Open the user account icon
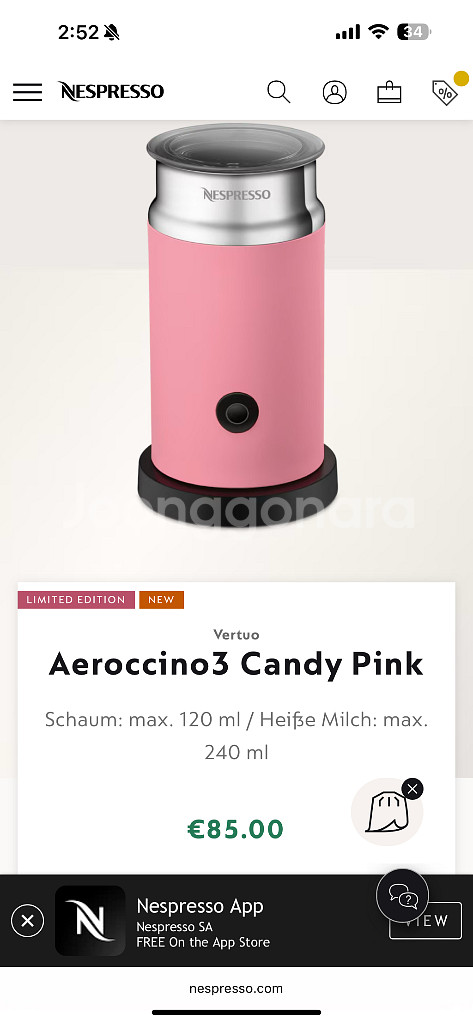 (334, 92)
